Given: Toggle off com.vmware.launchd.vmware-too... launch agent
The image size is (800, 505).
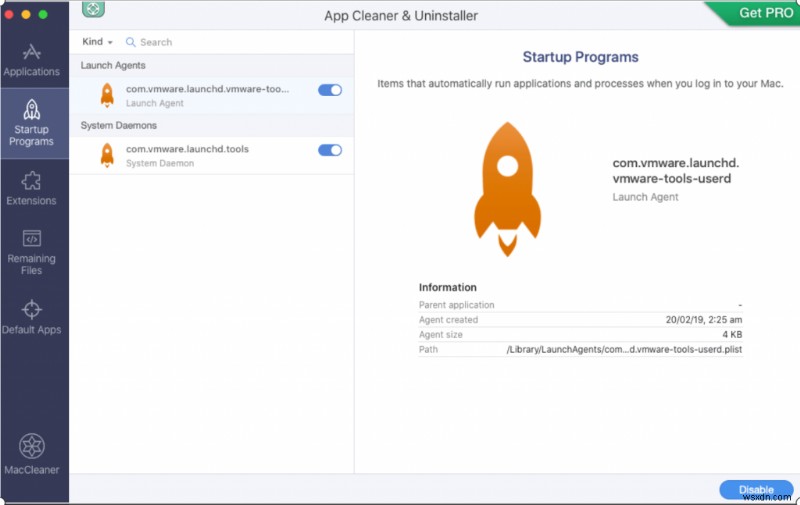Looking at the screenshot, I should click(x=330, y=90).
